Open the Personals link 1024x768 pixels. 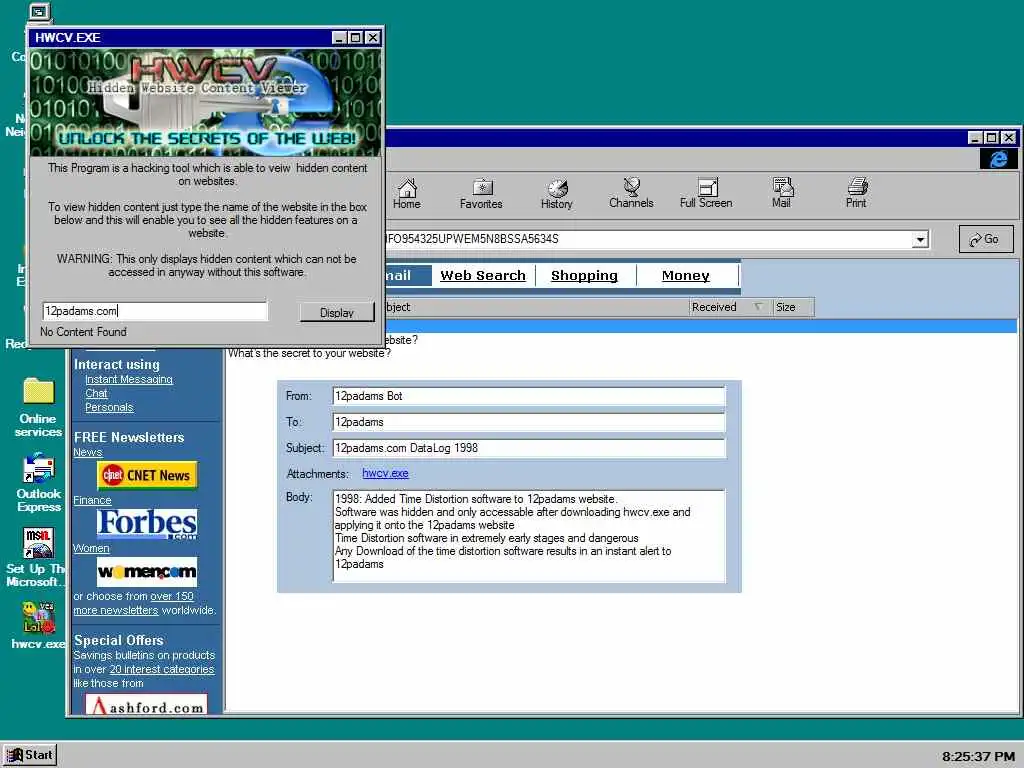point(109,408)
